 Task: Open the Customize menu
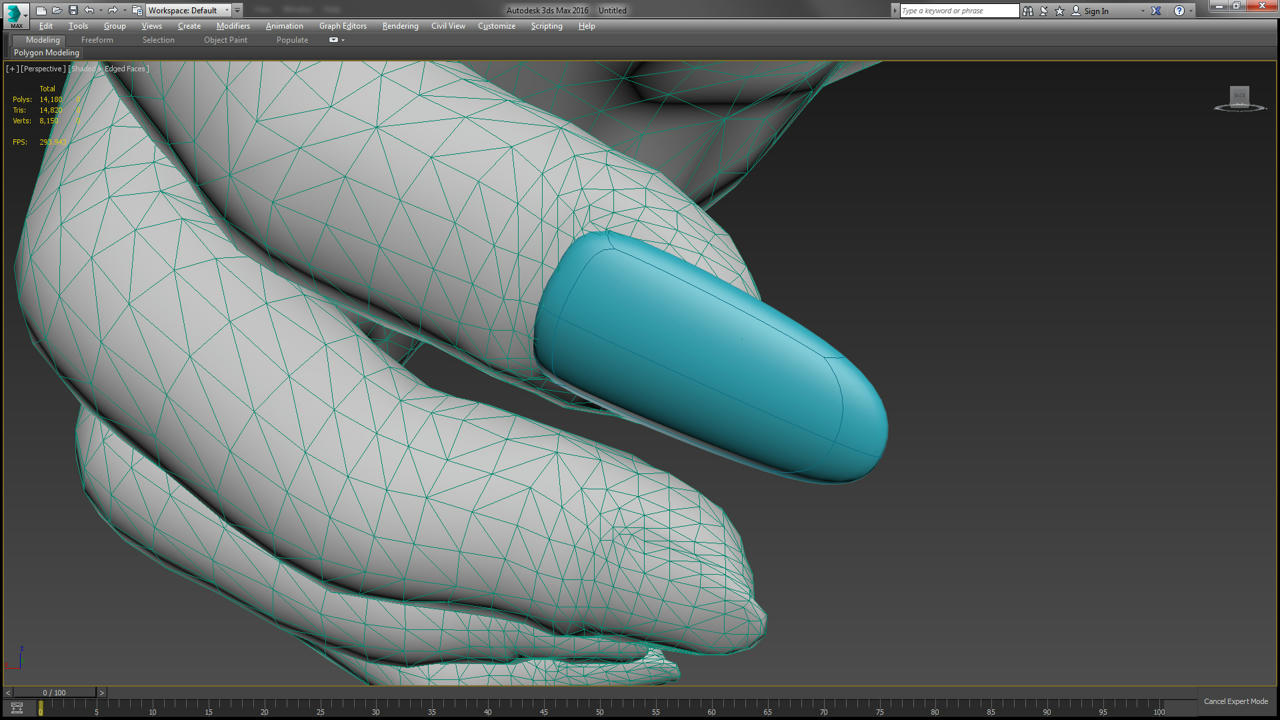(x=497, y=26)
